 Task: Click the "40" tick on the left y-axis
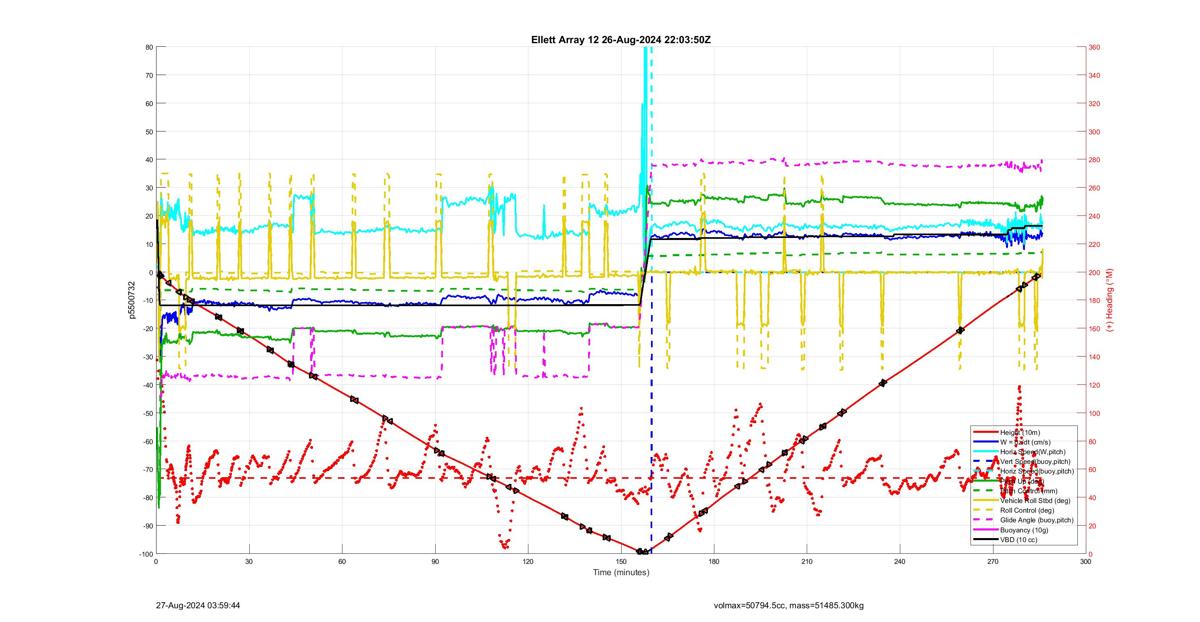coord(148,160)
